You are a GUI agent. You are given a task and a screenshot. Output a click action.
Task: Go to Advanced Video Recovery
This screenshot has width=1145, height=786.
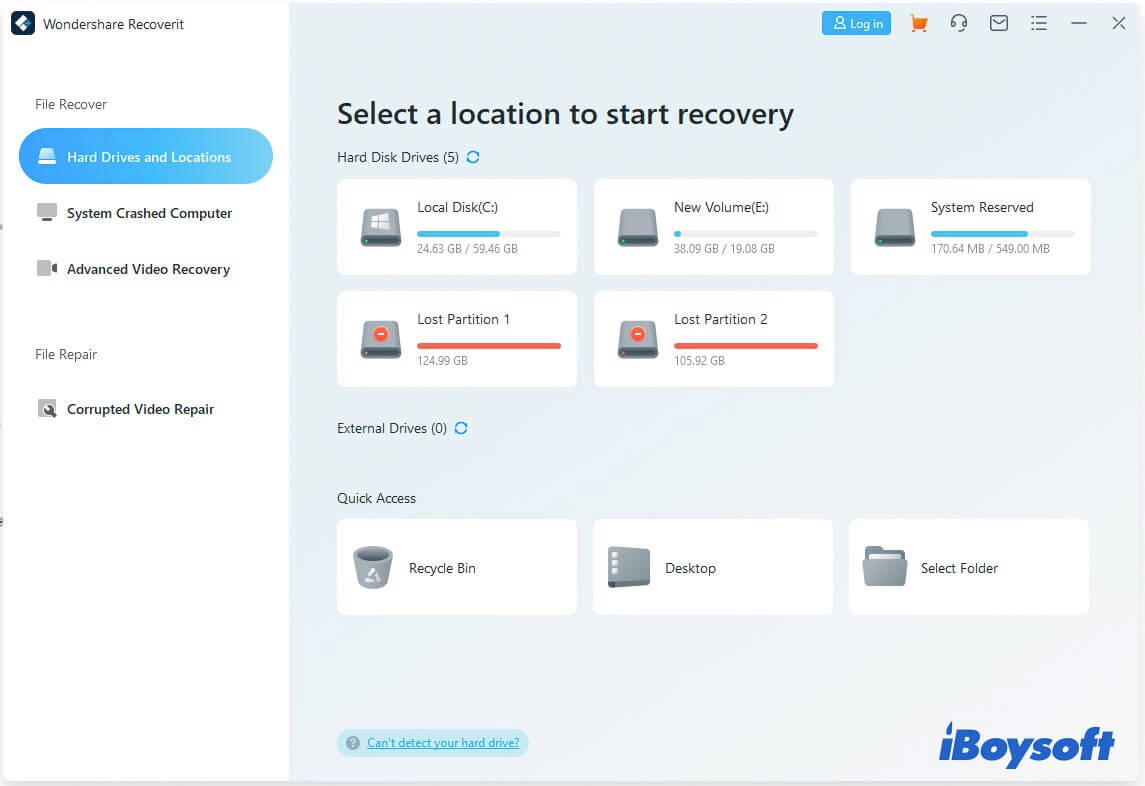point(147,269)
